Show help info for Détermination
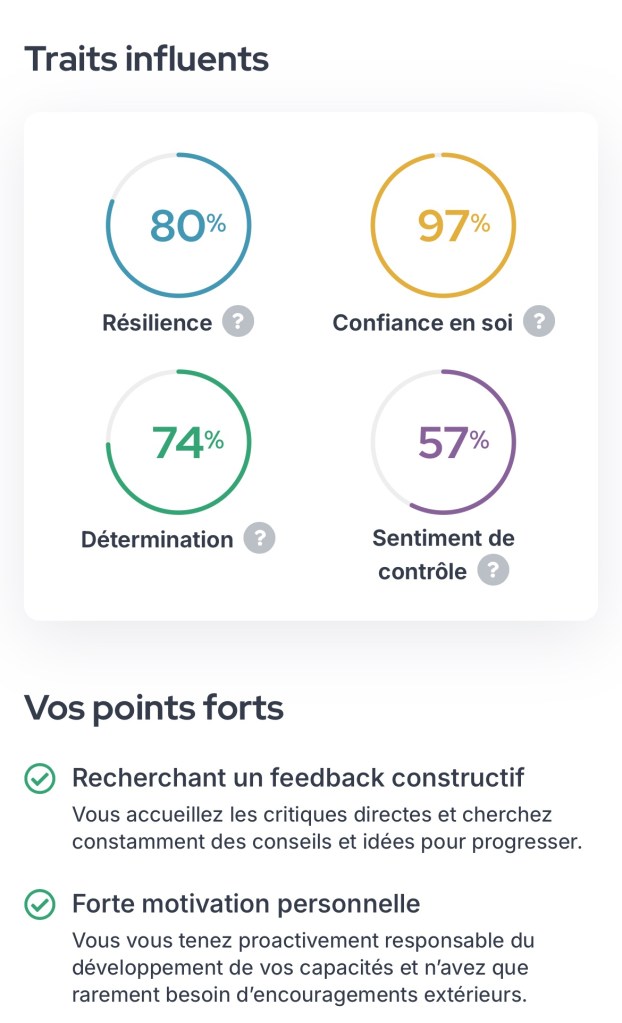The image size is (622, 1023). pos(259,538)
